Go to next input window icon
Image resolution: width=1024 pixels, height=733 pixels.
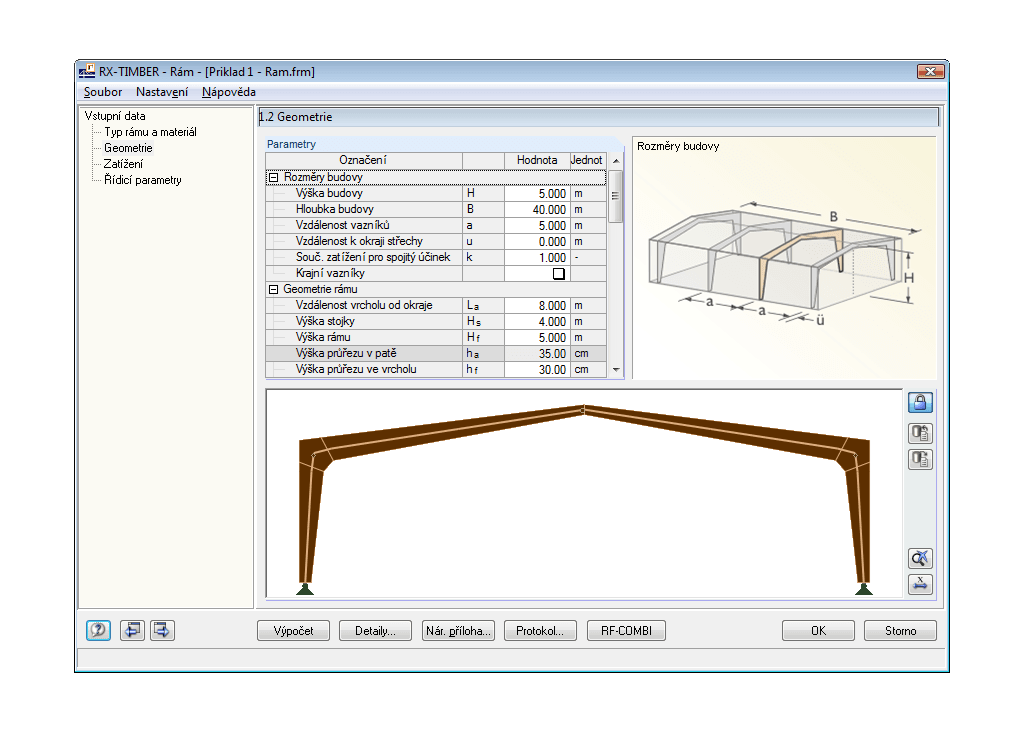click(162, 630)
